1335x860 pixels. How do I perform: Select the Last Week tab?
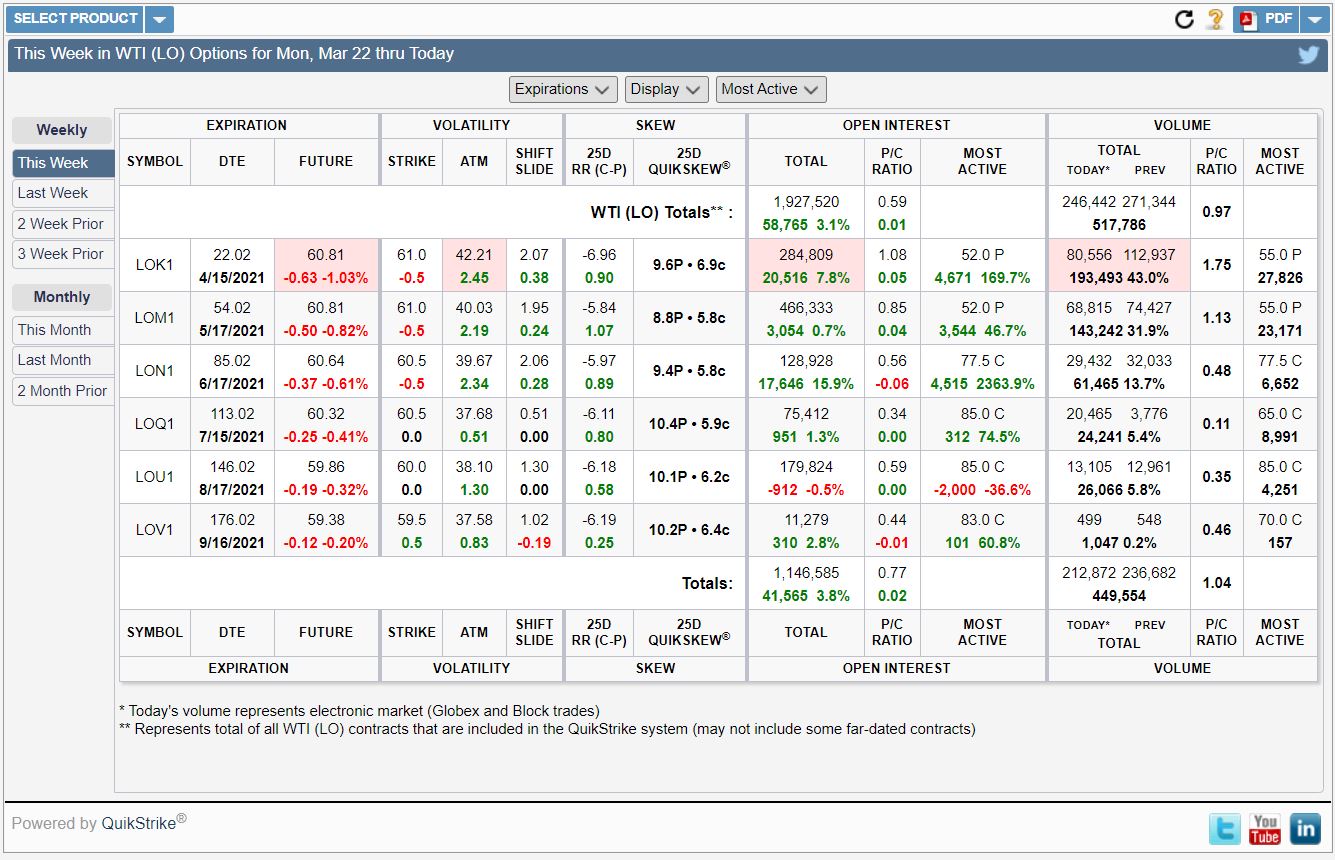(62, 193)
